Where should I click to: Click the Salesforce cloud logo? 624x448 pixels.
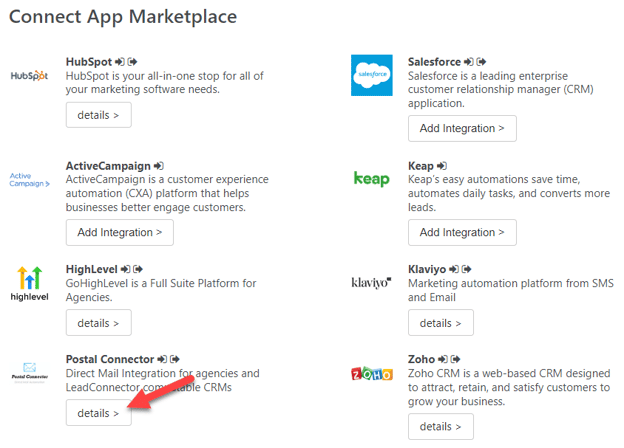point(372,75)
